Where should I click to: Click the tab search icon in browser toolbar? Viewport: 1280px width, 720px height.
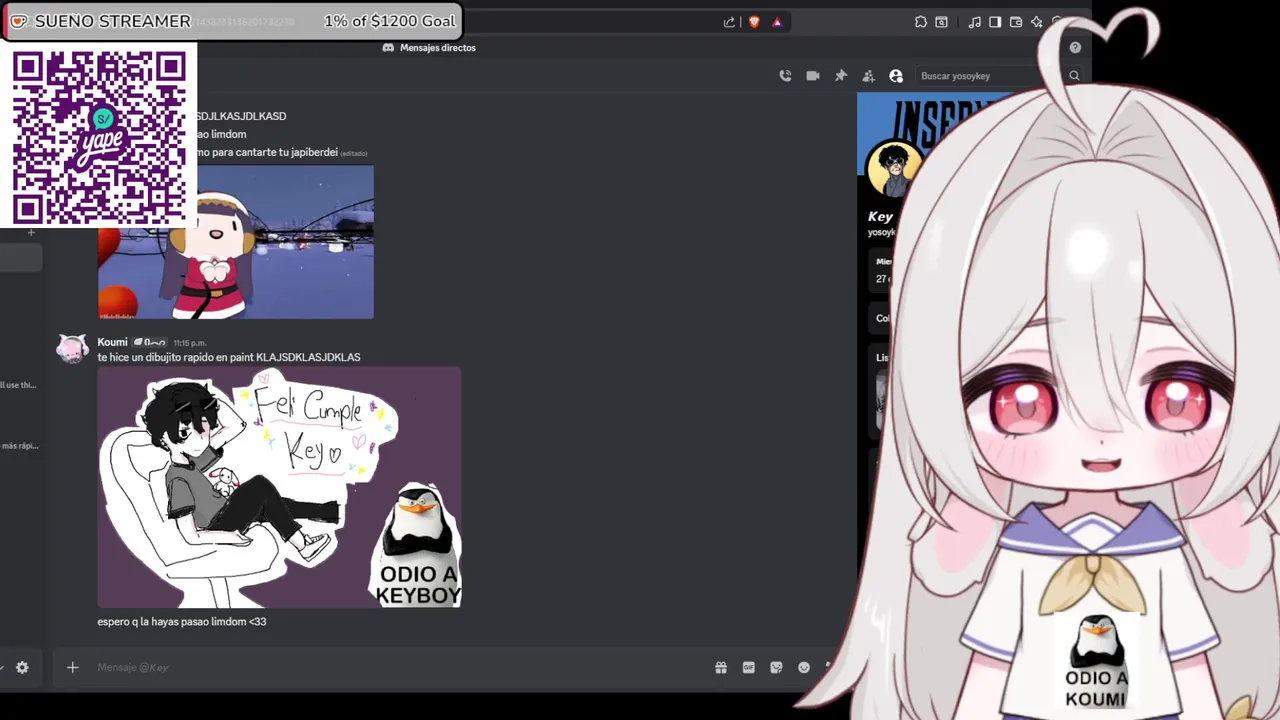(x=942, y=22)
